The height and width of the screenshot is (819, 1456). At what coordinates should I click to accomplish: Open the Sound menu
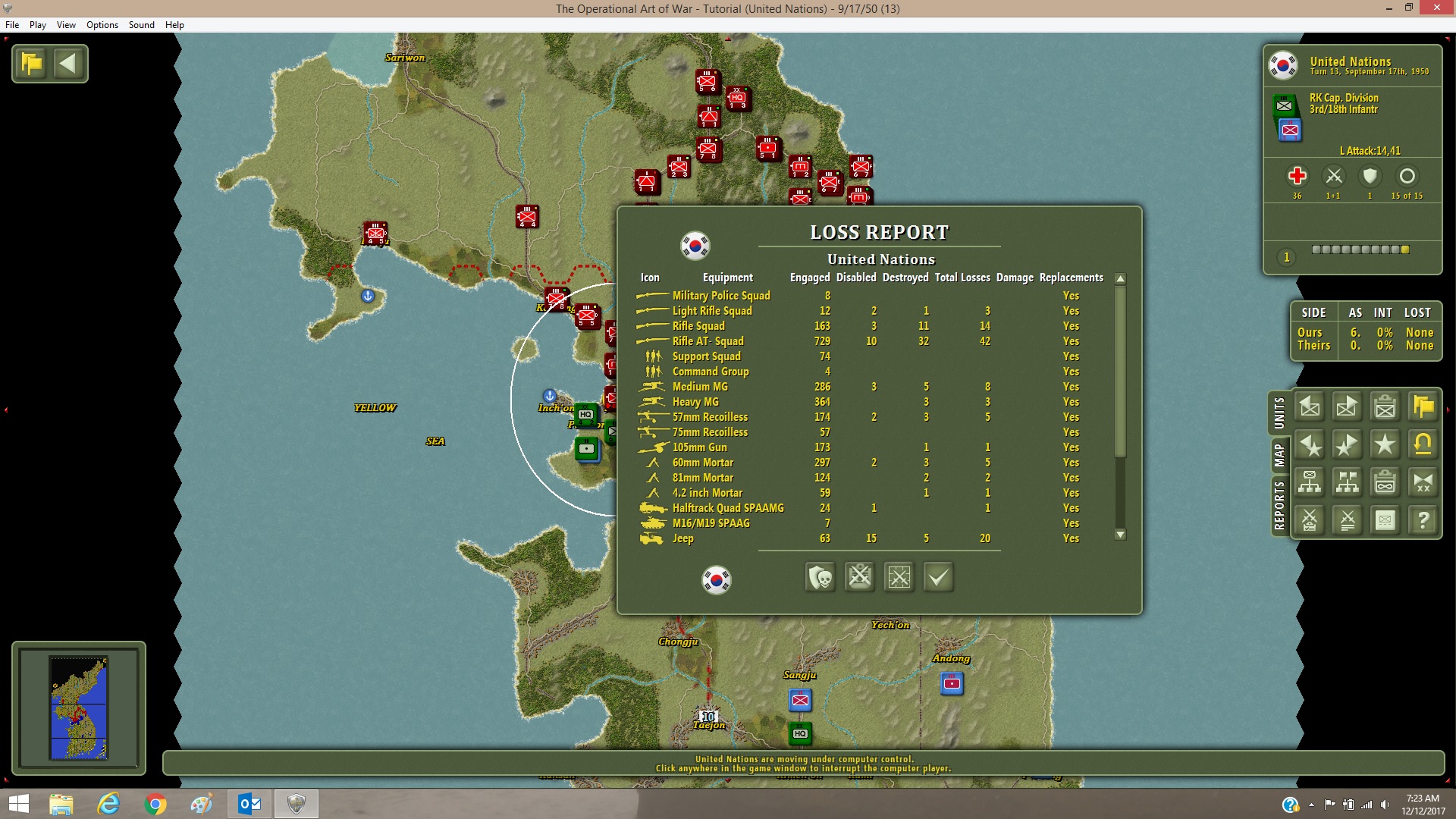pyautogui.click(x=142, y=25)
